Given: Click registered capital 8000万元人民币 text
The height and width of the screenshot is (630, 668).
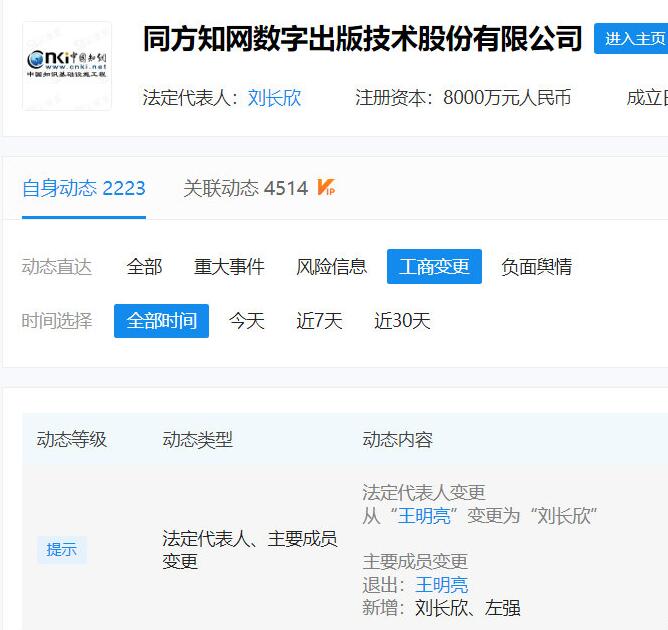Looking at the screenshot, I should (507, 98).
